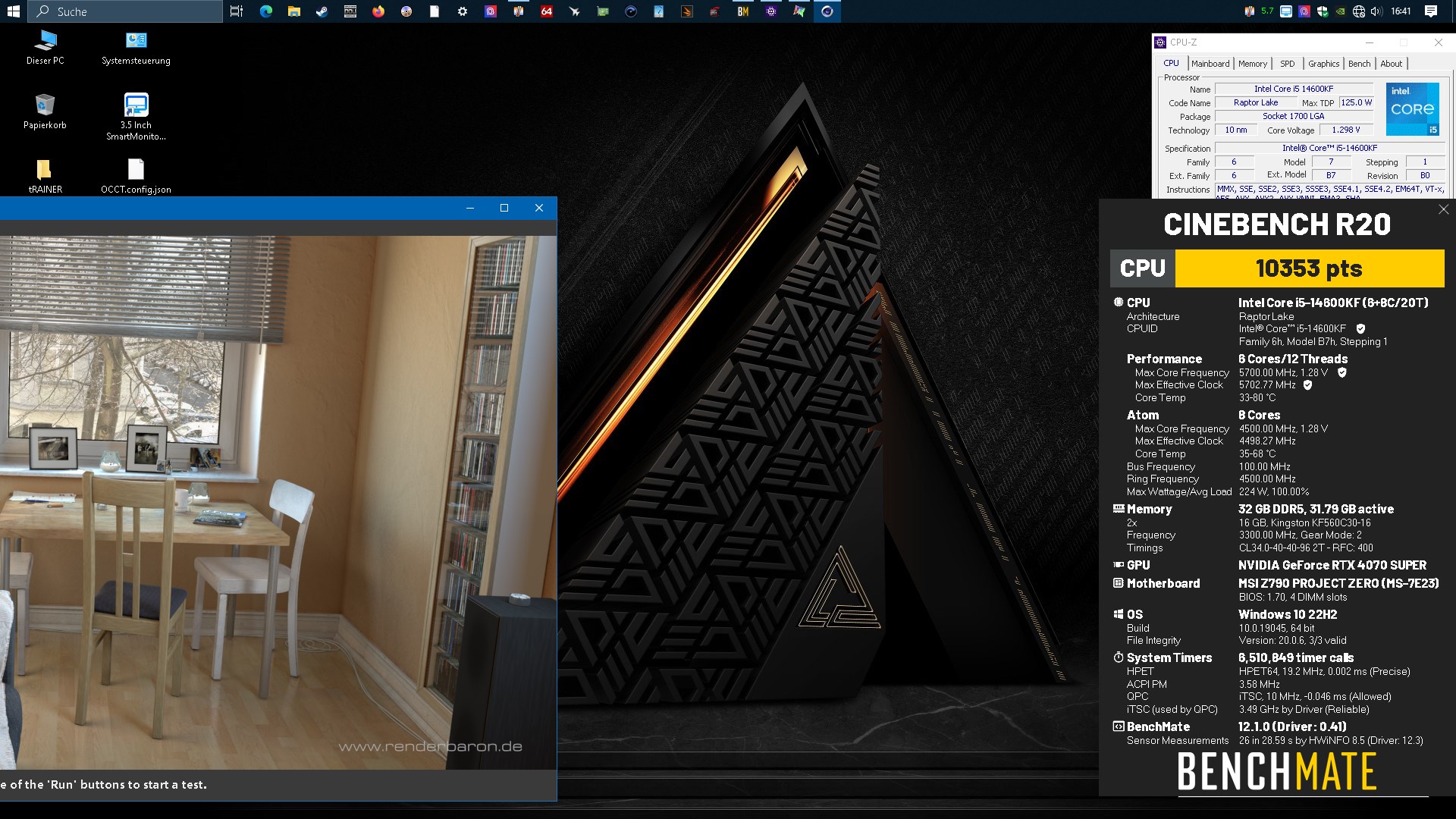Open network status tray icon
The height and width of the screenshot is (819, 1456).
(x=1359, y=11)
